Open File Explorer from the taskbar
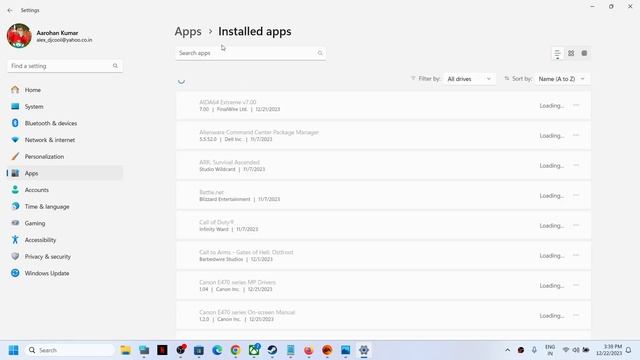The image size is (640, 360). 126,350
